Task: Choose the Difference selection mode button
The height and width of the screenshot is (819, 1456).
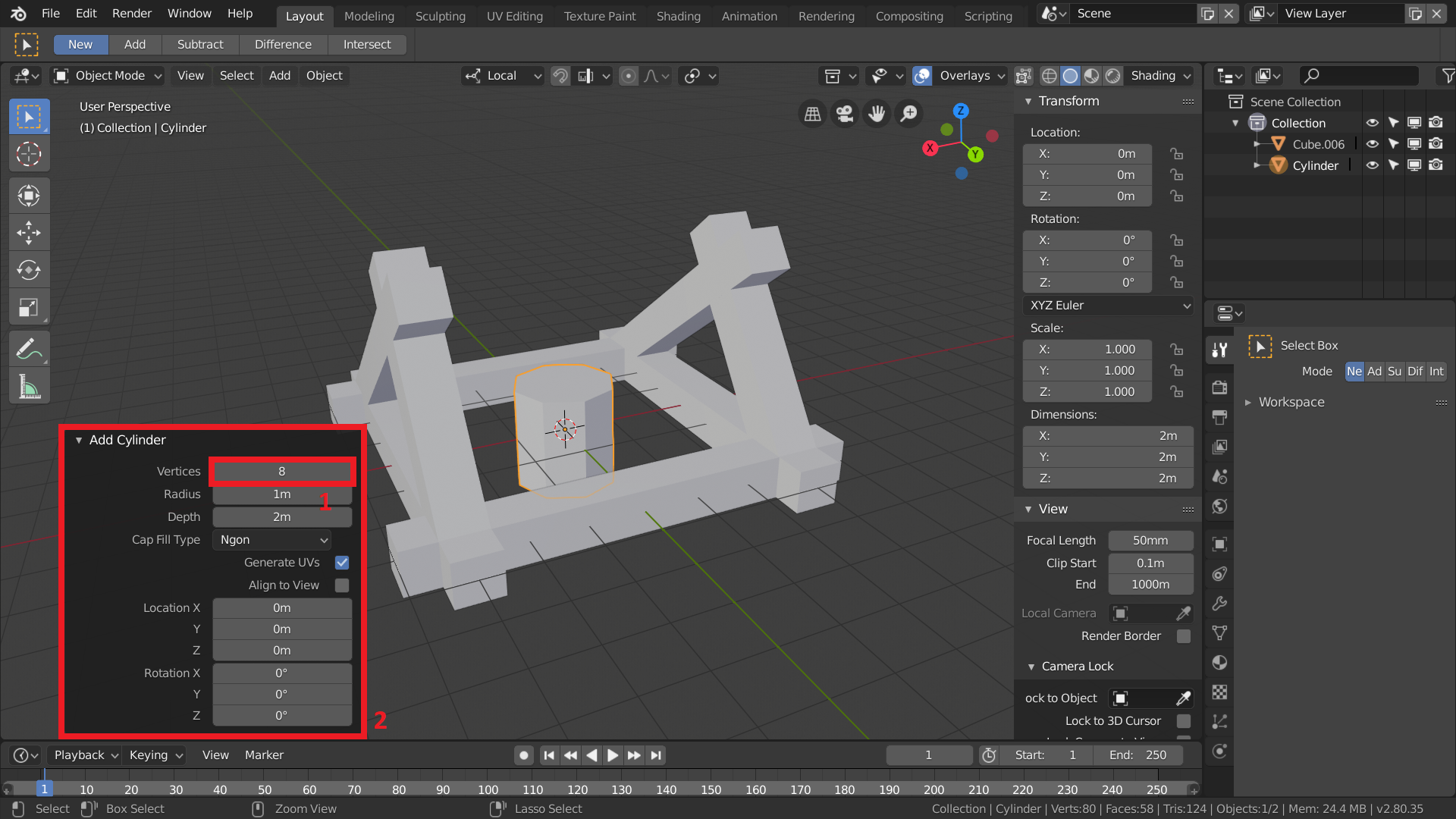Action: (283, 45)
